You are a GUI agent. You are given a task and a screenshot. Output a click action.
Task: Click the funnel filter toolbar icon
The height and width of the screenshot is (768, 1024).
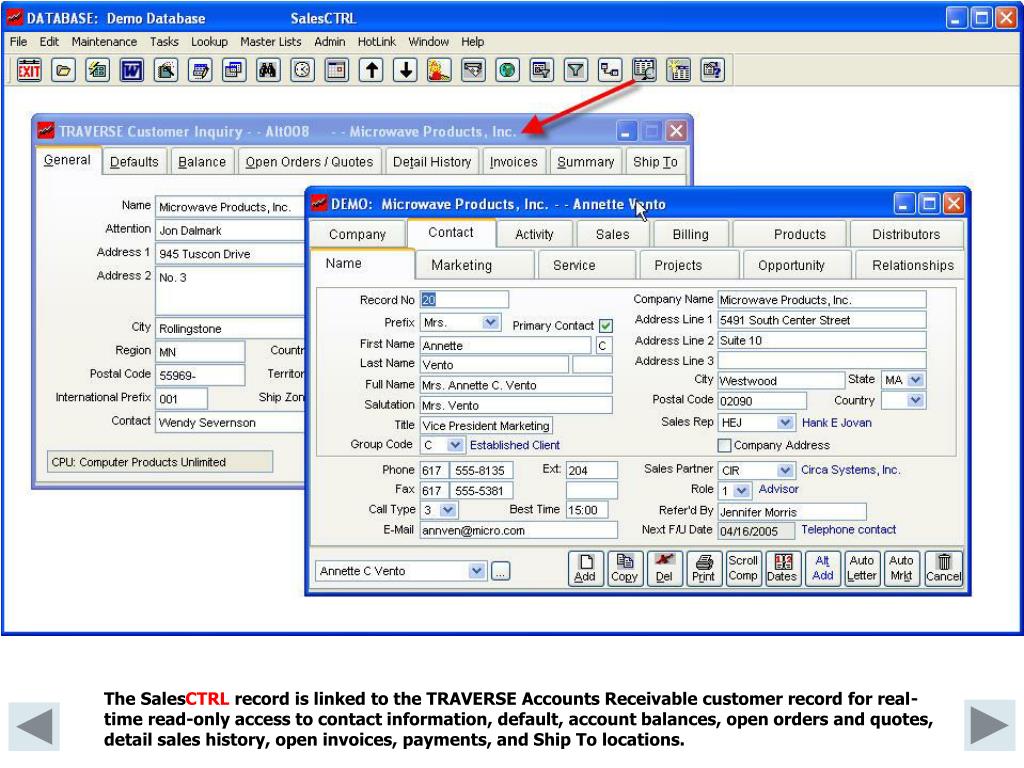coord(575,70)
